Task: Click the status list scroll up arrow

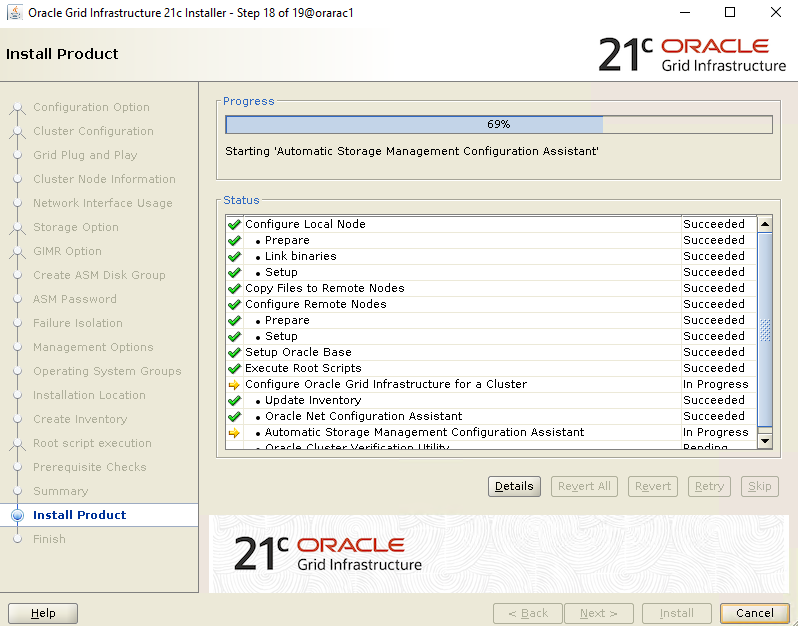Action: (764, 224)
